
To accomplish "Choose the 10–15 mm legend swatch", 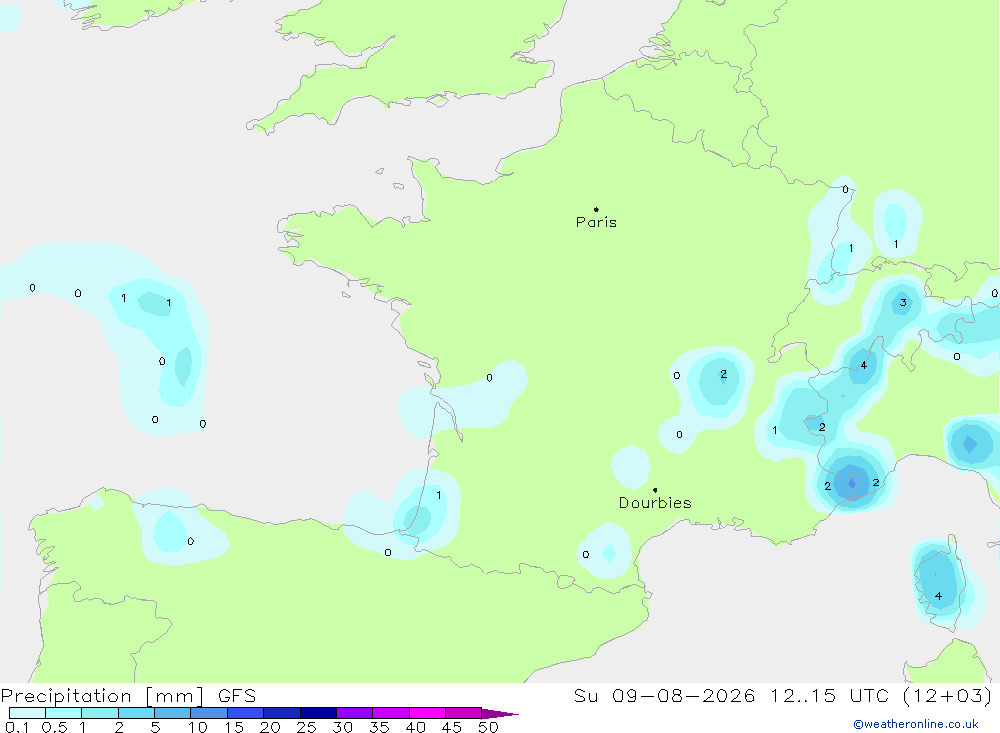I will click(x=209, y=713).
